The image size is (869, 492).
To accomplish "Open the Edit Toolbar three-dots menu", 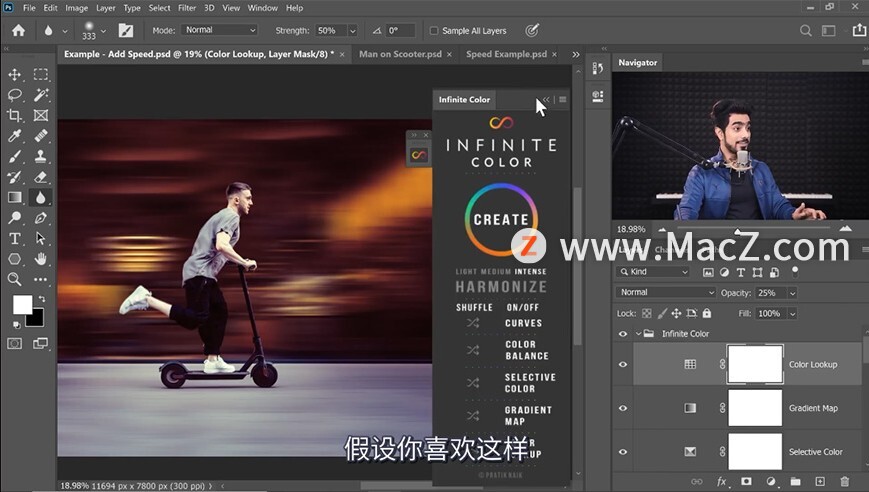I will 40,279.
